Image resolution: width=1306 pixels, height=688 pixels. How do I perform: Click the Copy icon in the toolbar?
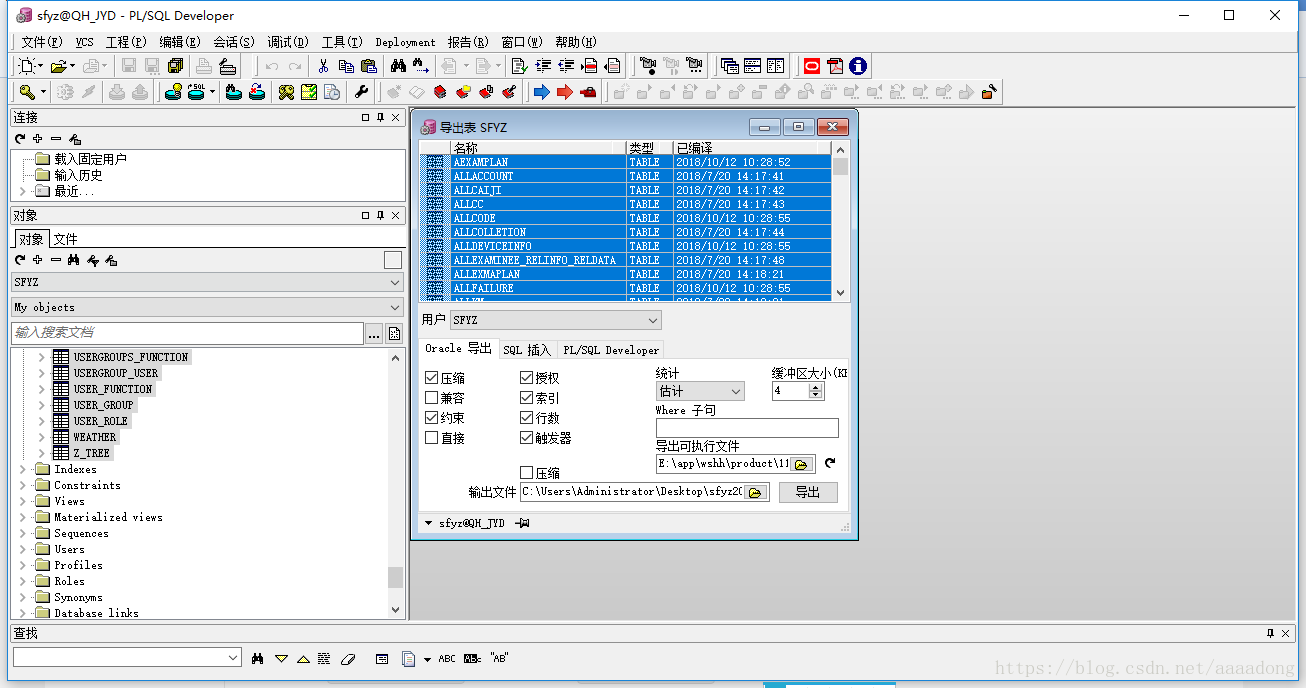point(346,66)
